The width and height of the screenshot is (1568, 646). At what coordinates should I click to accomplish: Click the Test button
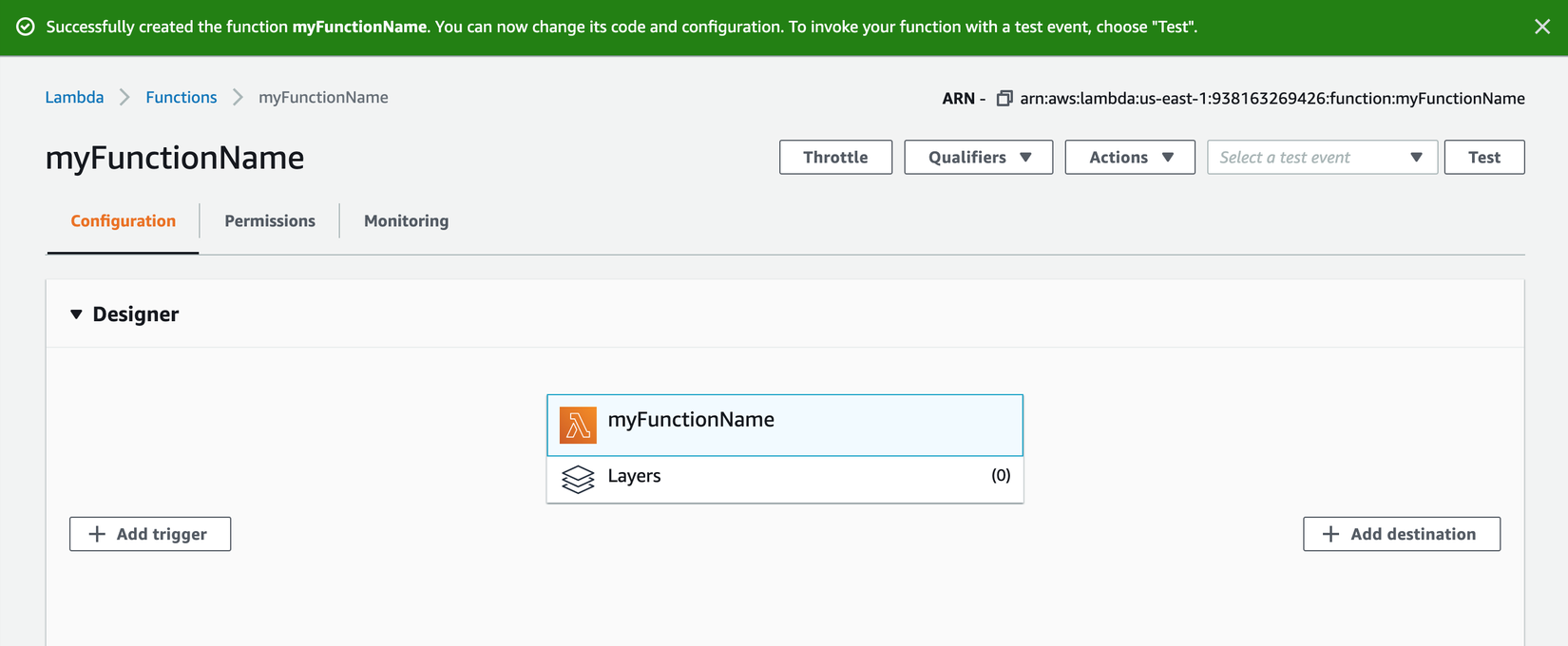pyautogui.click(x=1483, y=158)
